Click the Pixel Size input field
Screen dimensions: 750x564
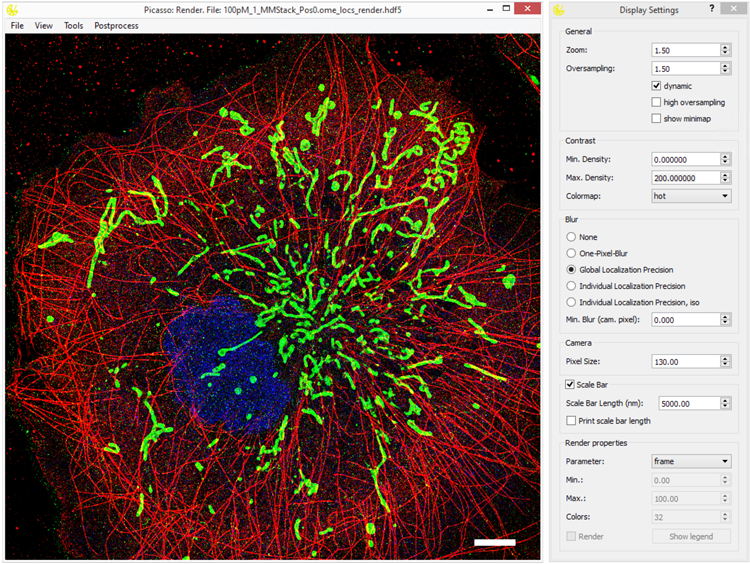pos(686,362)
